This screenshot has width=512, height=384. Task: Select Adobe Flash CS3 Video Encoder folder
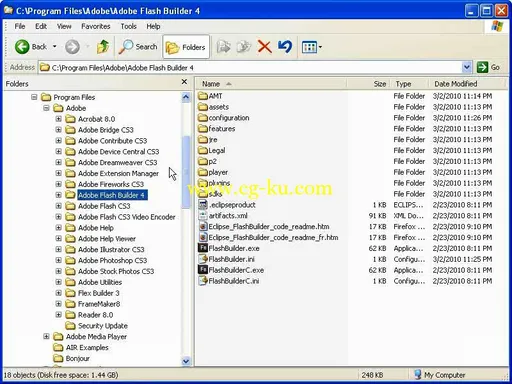126,217
